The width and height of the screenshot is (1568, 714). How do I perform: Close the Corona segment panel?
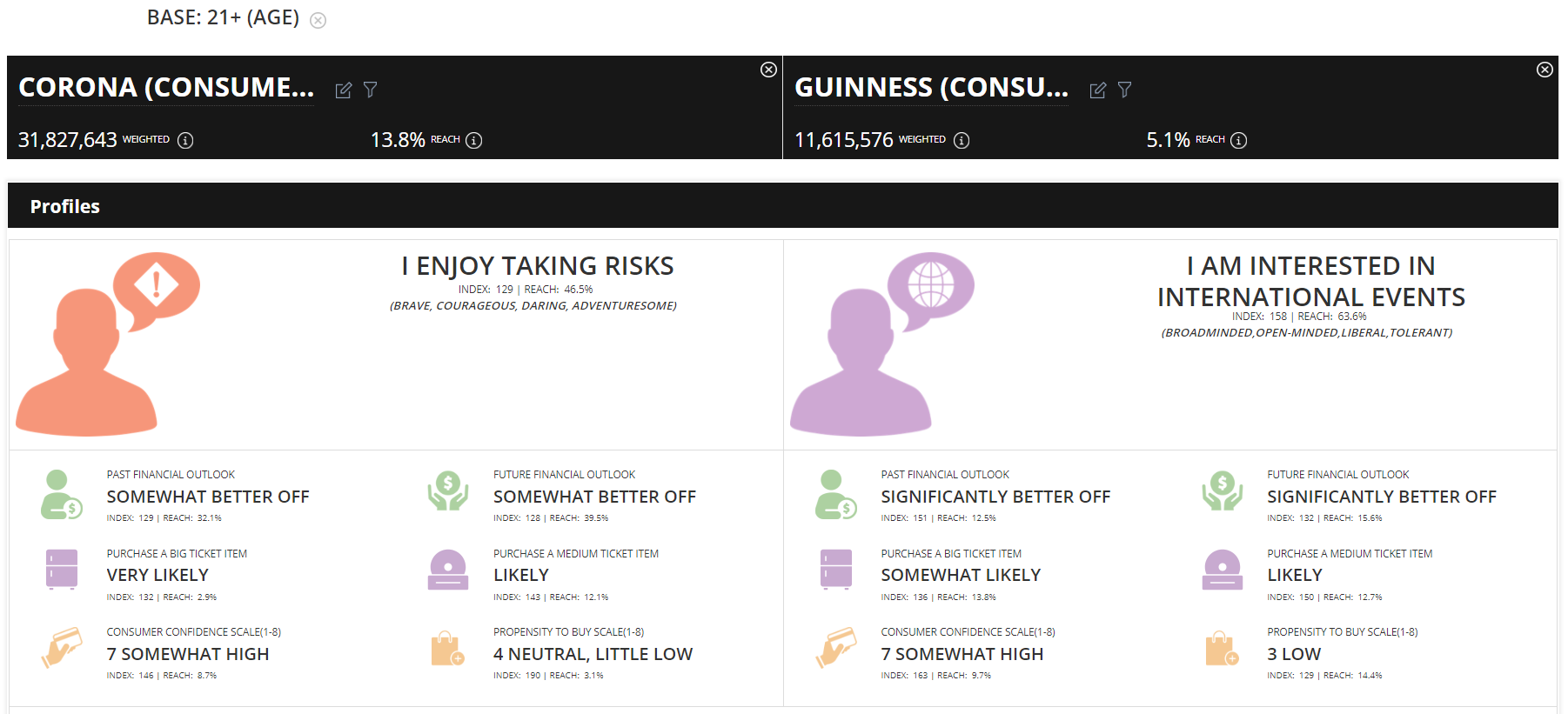(x=768, y=70)
